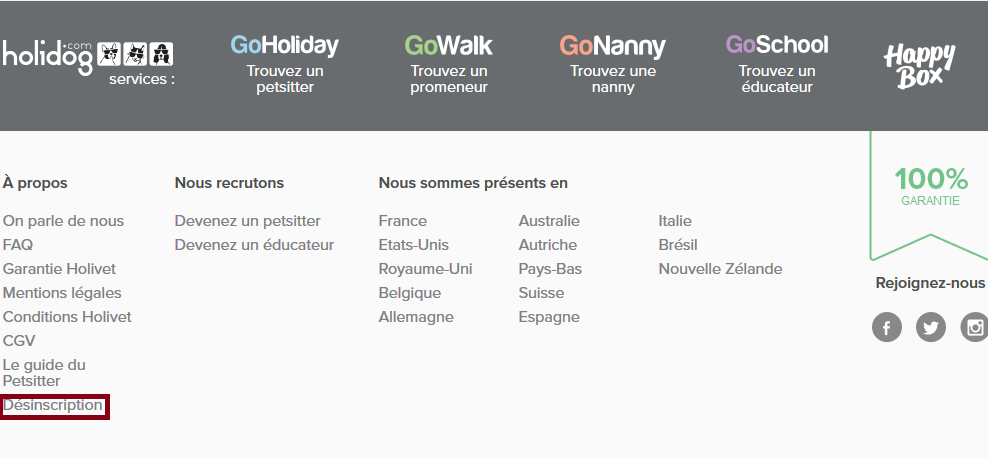
Task: Open the Instagram social icon
Action: coord(974,327)
